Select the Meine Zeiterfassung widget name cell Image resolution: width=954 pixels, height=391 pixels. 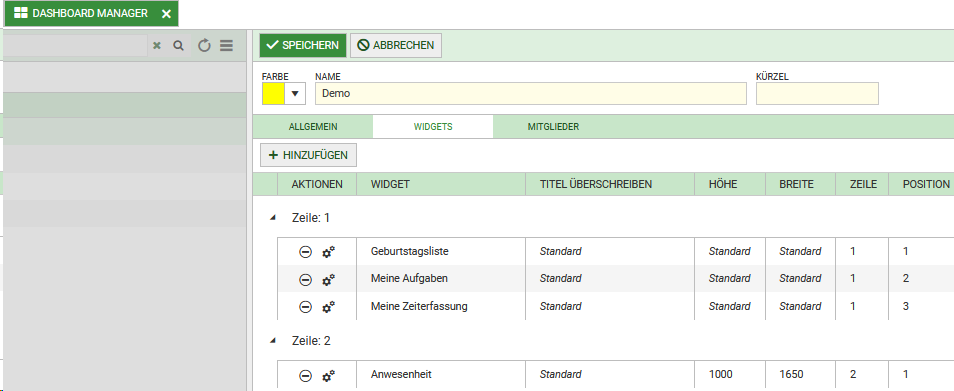point(440,306)
